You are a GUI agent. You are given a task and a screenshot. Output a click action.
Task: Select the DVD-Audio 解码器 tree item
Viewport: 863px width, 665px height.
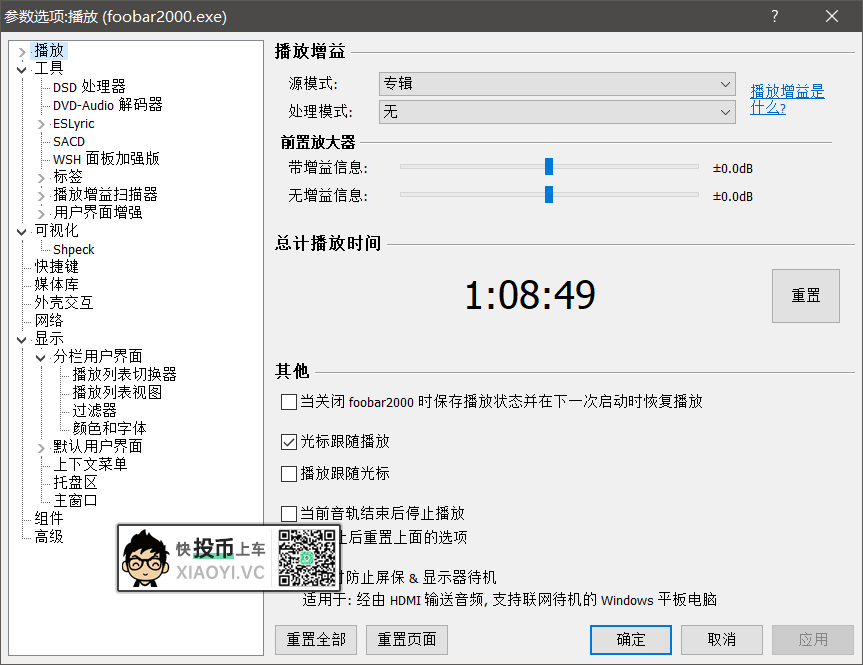107,105
